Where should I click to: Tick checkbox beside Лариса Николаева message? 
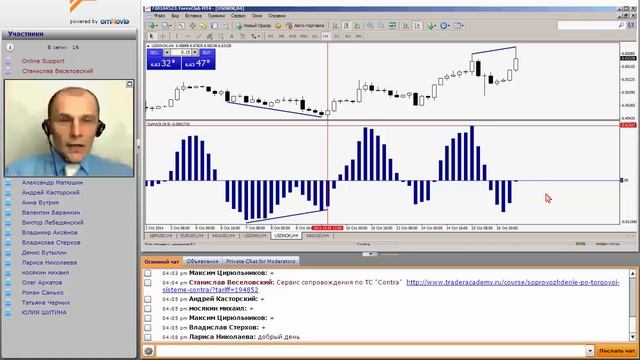click(148, 337)
